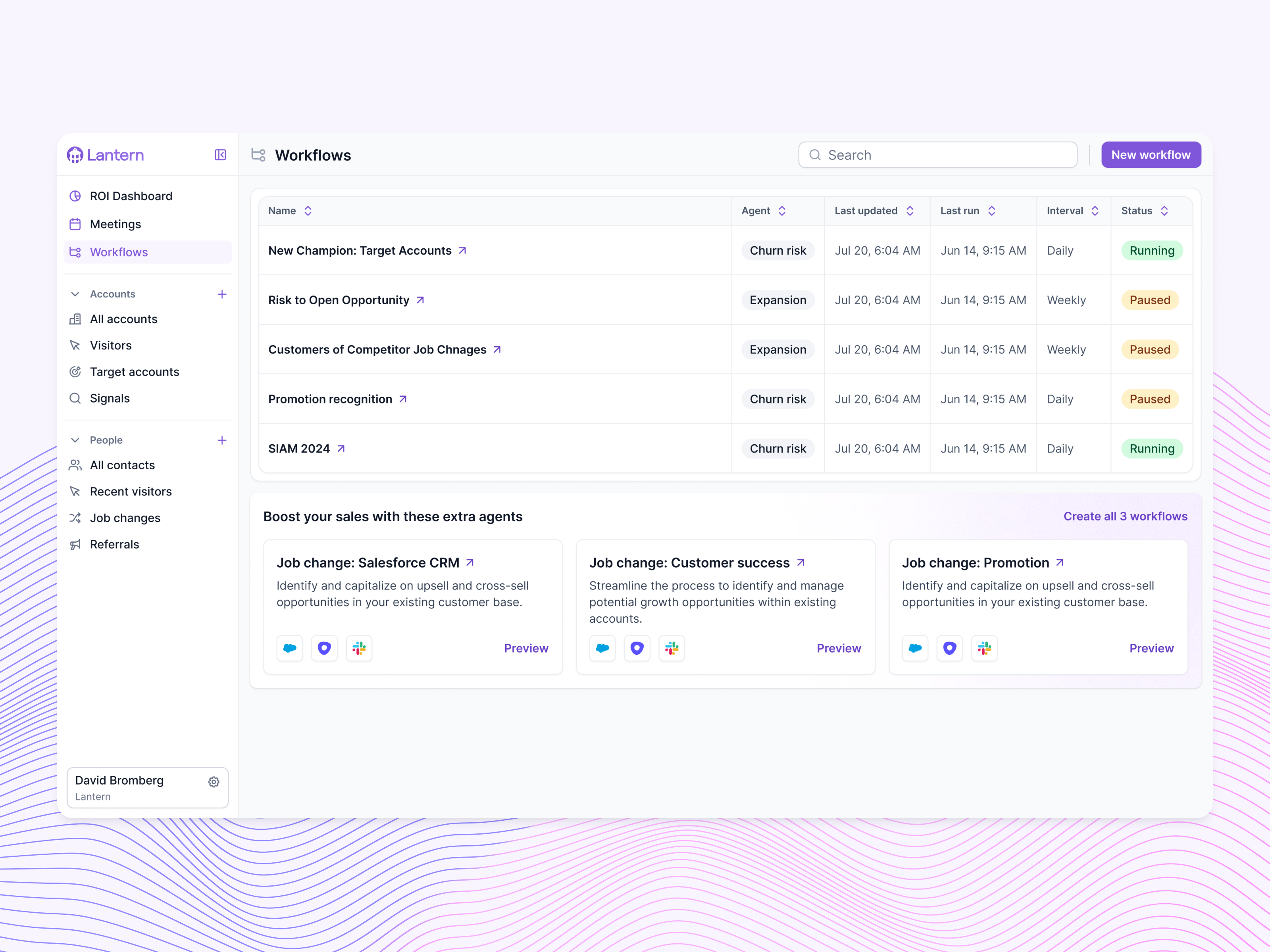Click the calendar icon next to Meetings
Image resolution: width=1270 pixels, height=952 pixels.
point(75,224)
